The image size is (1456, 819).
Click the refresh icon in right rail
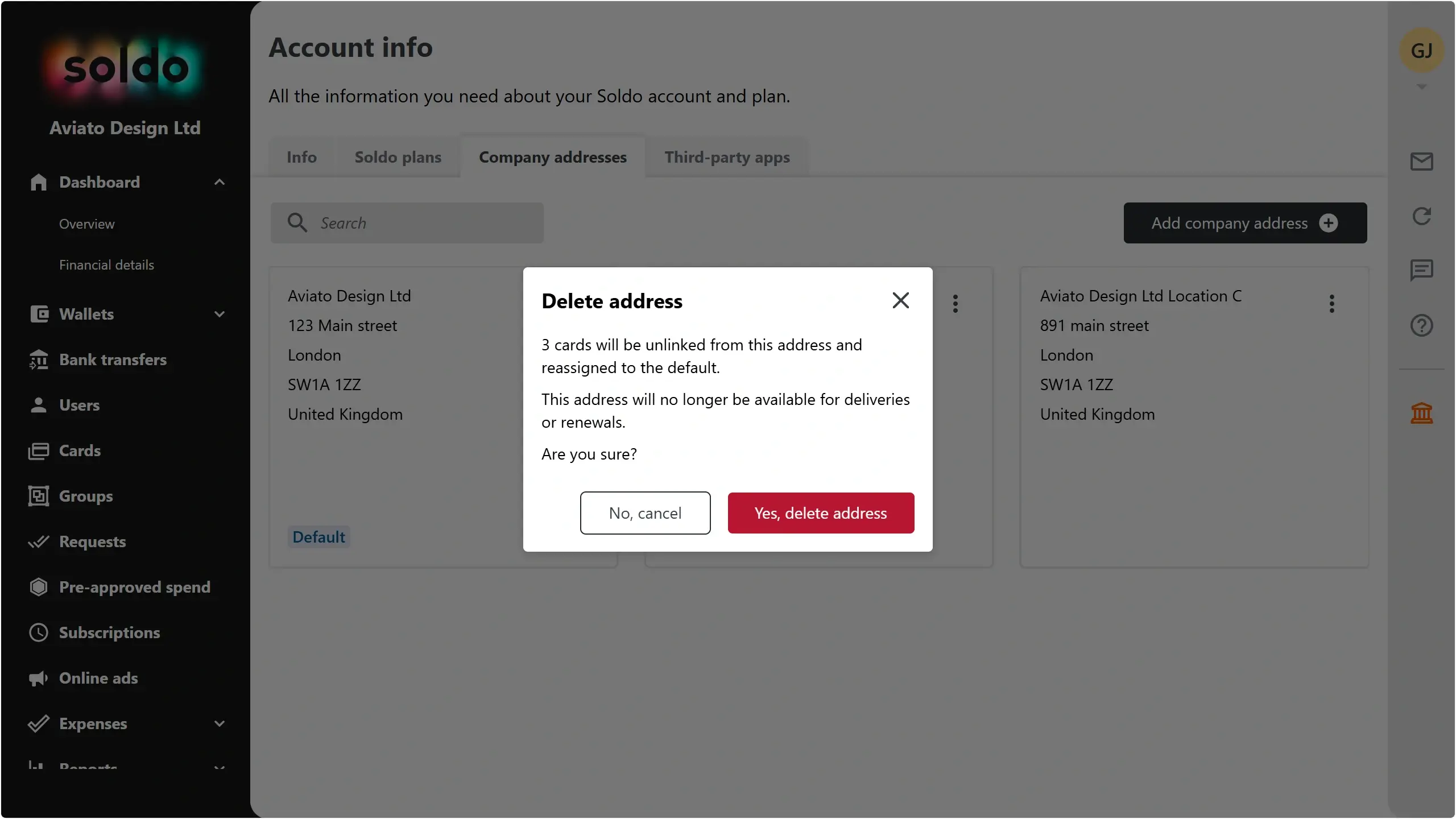coord(1421,216)
